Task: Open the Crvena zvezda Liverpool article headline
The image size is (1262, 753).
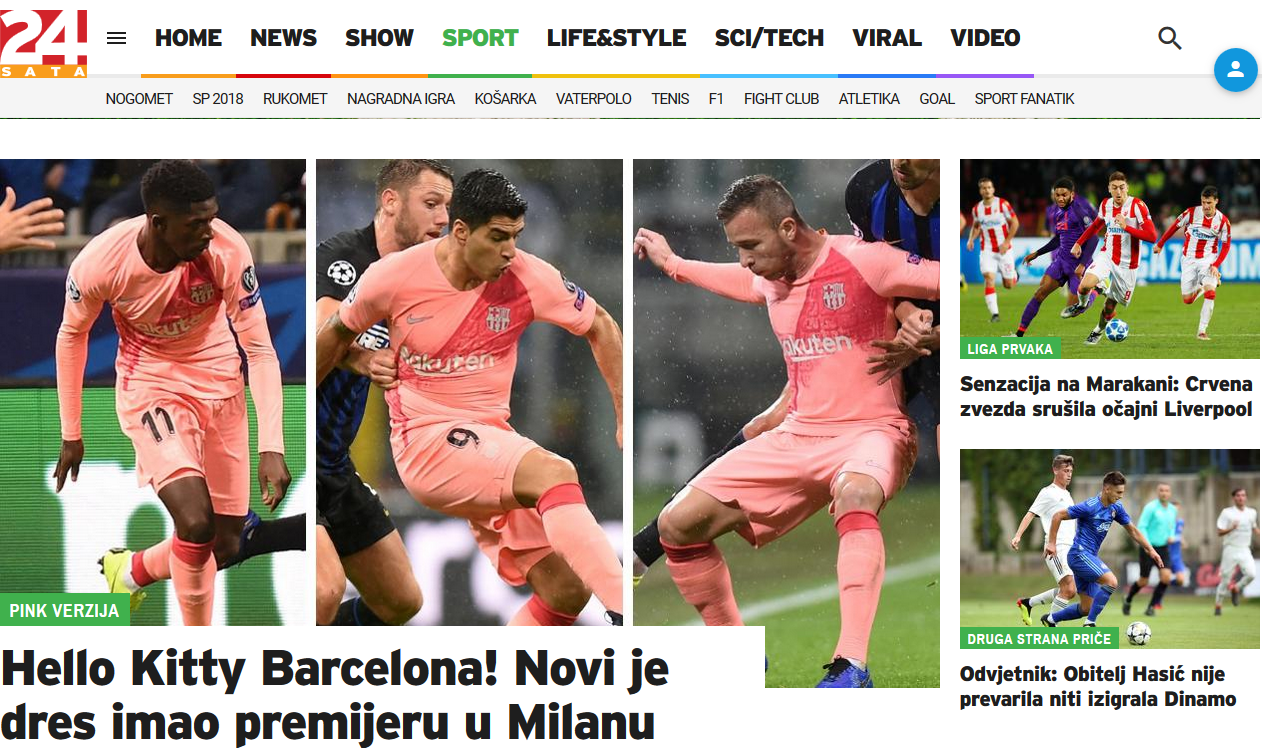Action: click(1106, 397)
